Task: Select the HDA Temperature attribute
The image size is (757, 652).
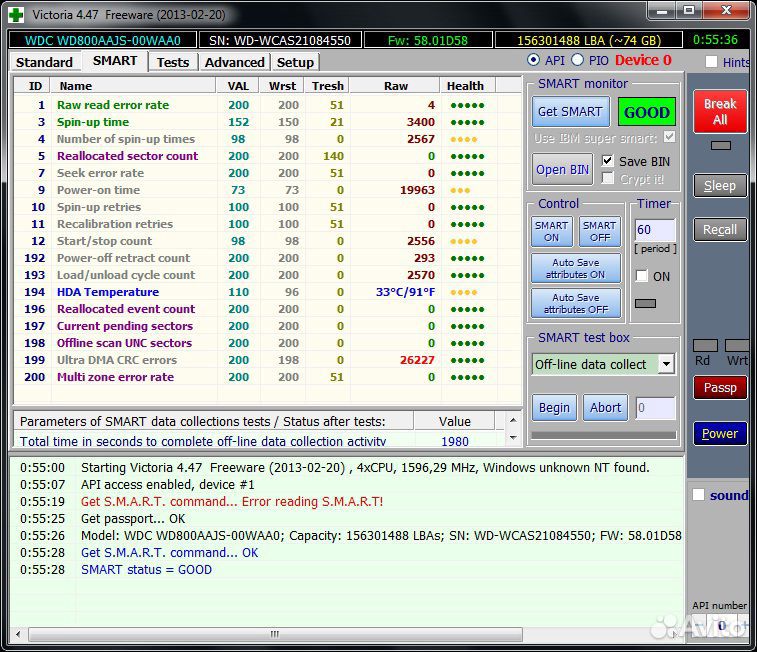Action: click(268, 292)
